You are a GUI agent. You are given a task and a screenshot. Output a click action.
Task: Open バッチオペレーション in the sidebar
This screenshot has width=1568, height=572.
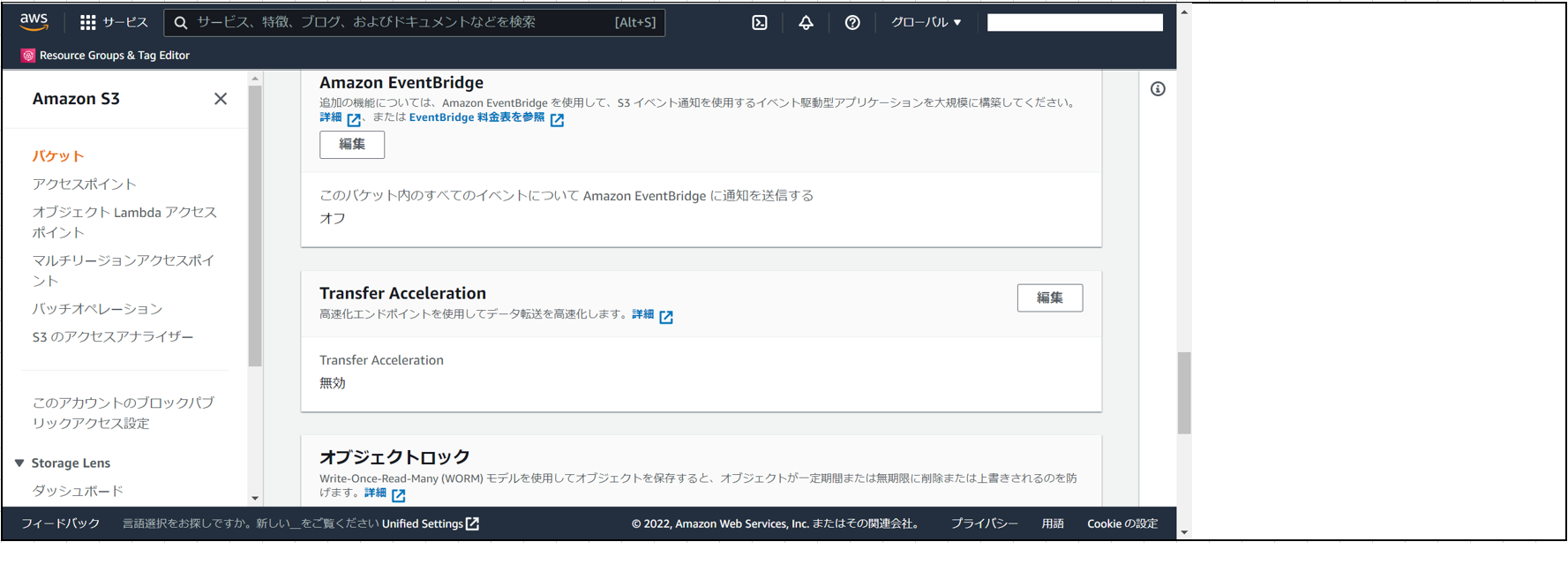click(x=97, y=309)
